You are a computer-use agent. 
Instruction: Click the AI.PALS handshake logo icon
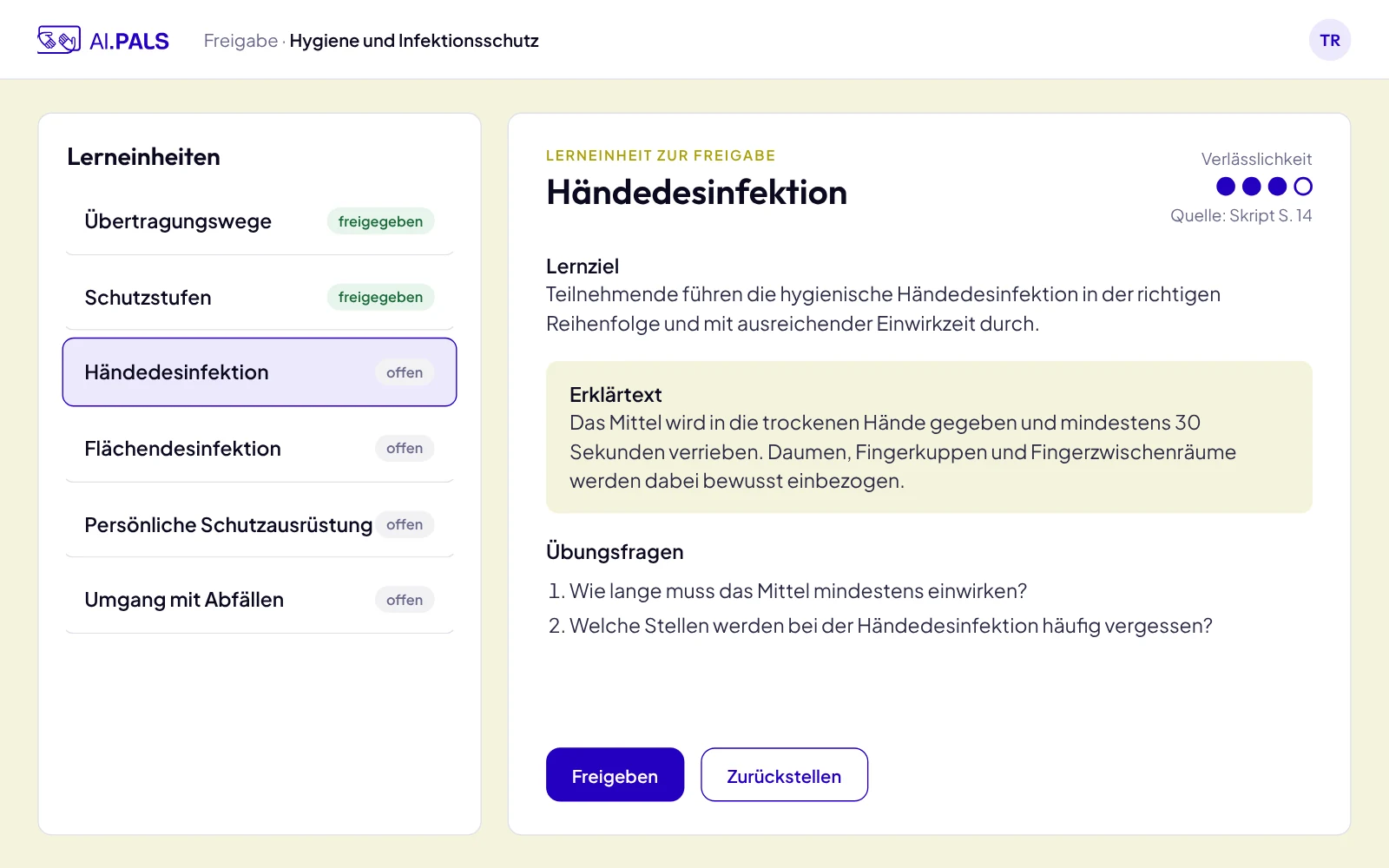click(x=59, y=40)
